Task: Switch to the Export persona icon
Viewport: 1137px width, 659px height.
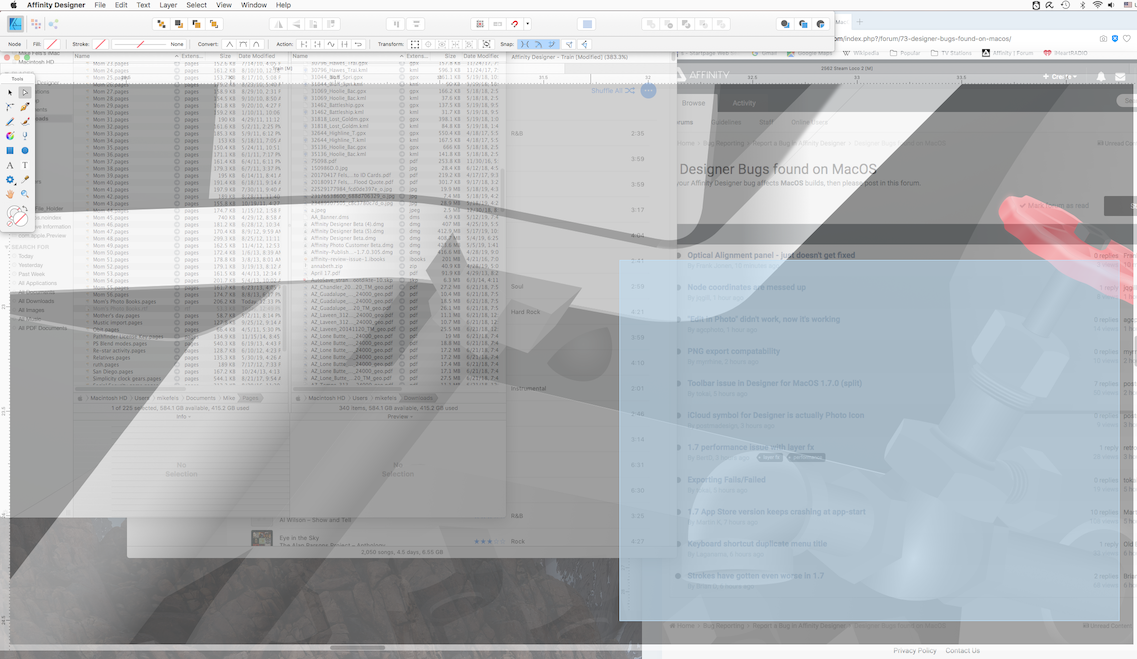Action: pyautogui.click(x=53, y=24)
